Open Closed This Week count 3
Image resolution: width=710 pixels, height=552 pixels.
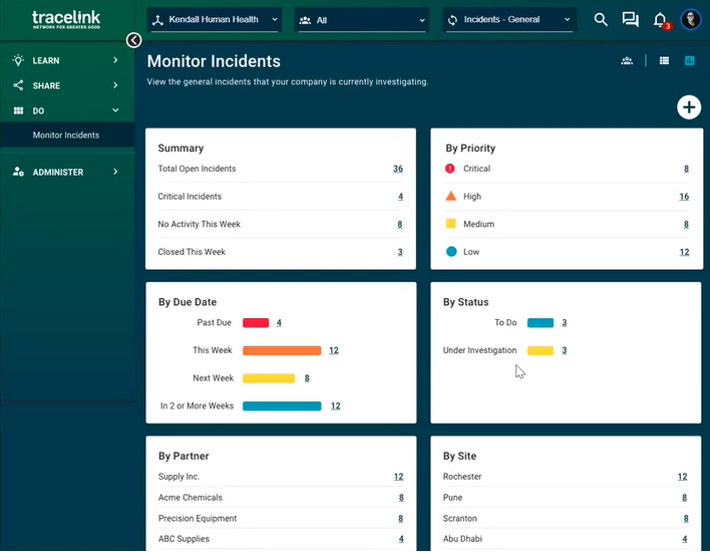[400, 252]
